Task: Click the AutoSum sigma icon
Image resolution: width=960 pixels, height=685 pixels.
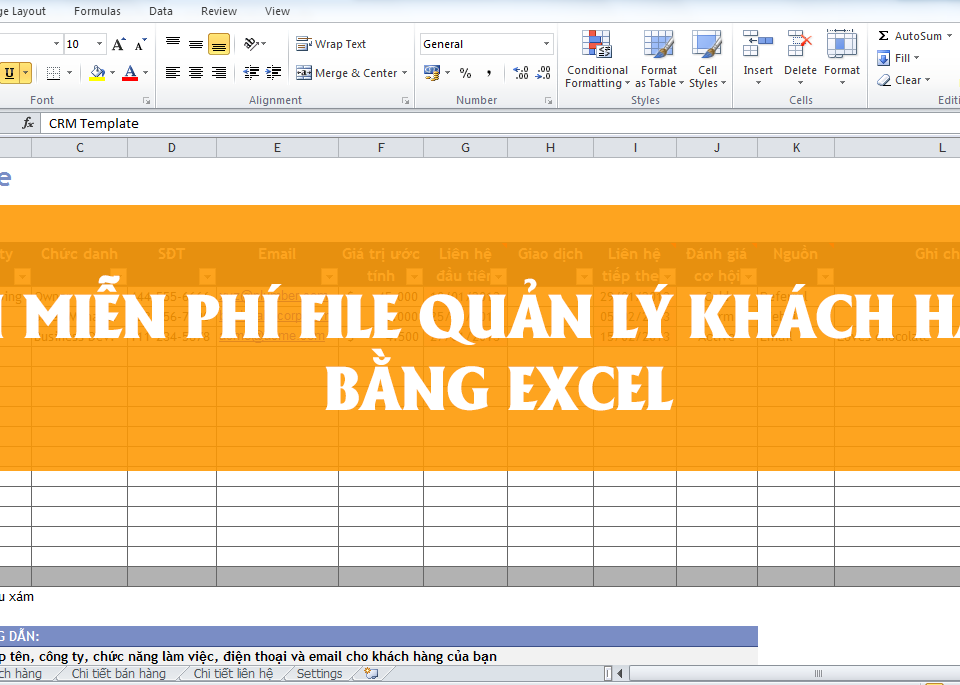Action: tap(883, 36)
